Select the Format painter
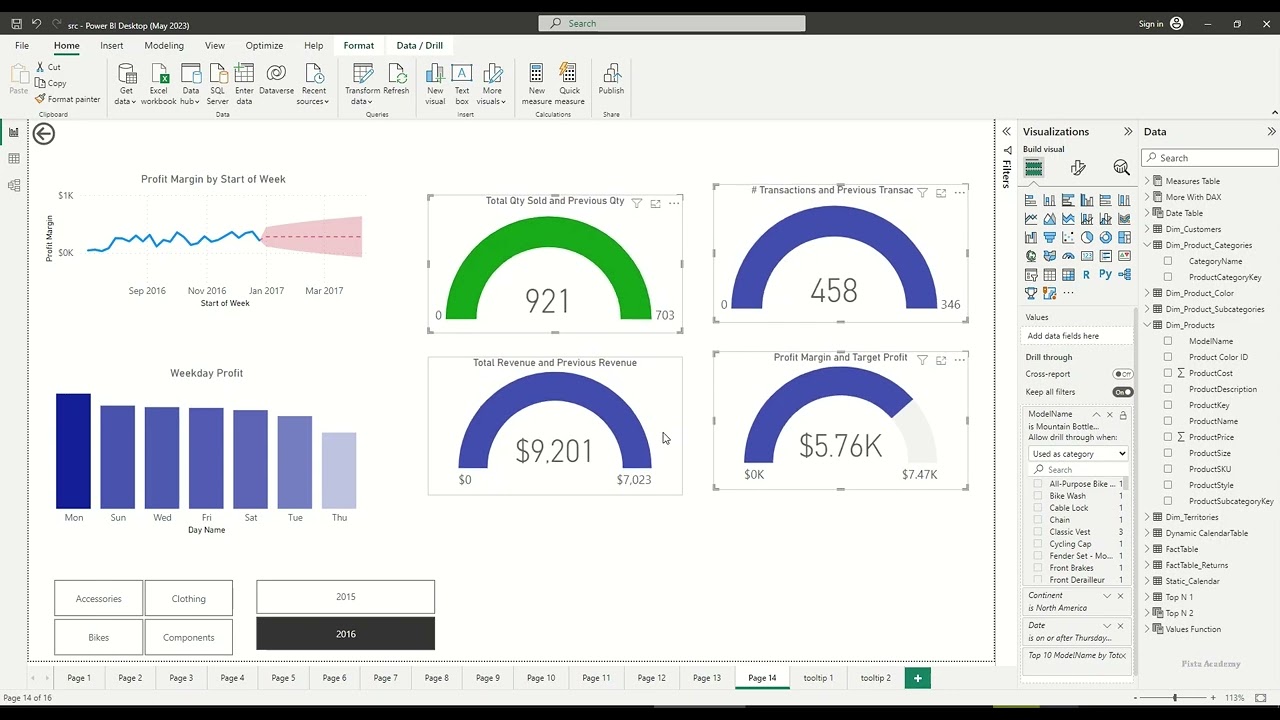The width and height of the screenshot is (1280, 720). point(68,99)
